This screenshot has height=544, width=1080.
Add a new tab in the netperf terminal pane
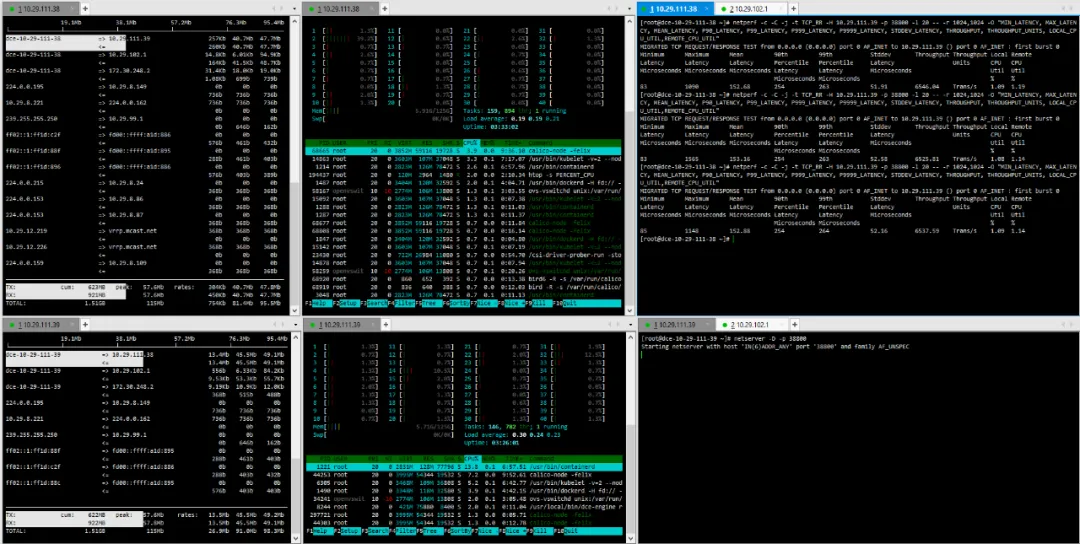click(x=793, y=9)
